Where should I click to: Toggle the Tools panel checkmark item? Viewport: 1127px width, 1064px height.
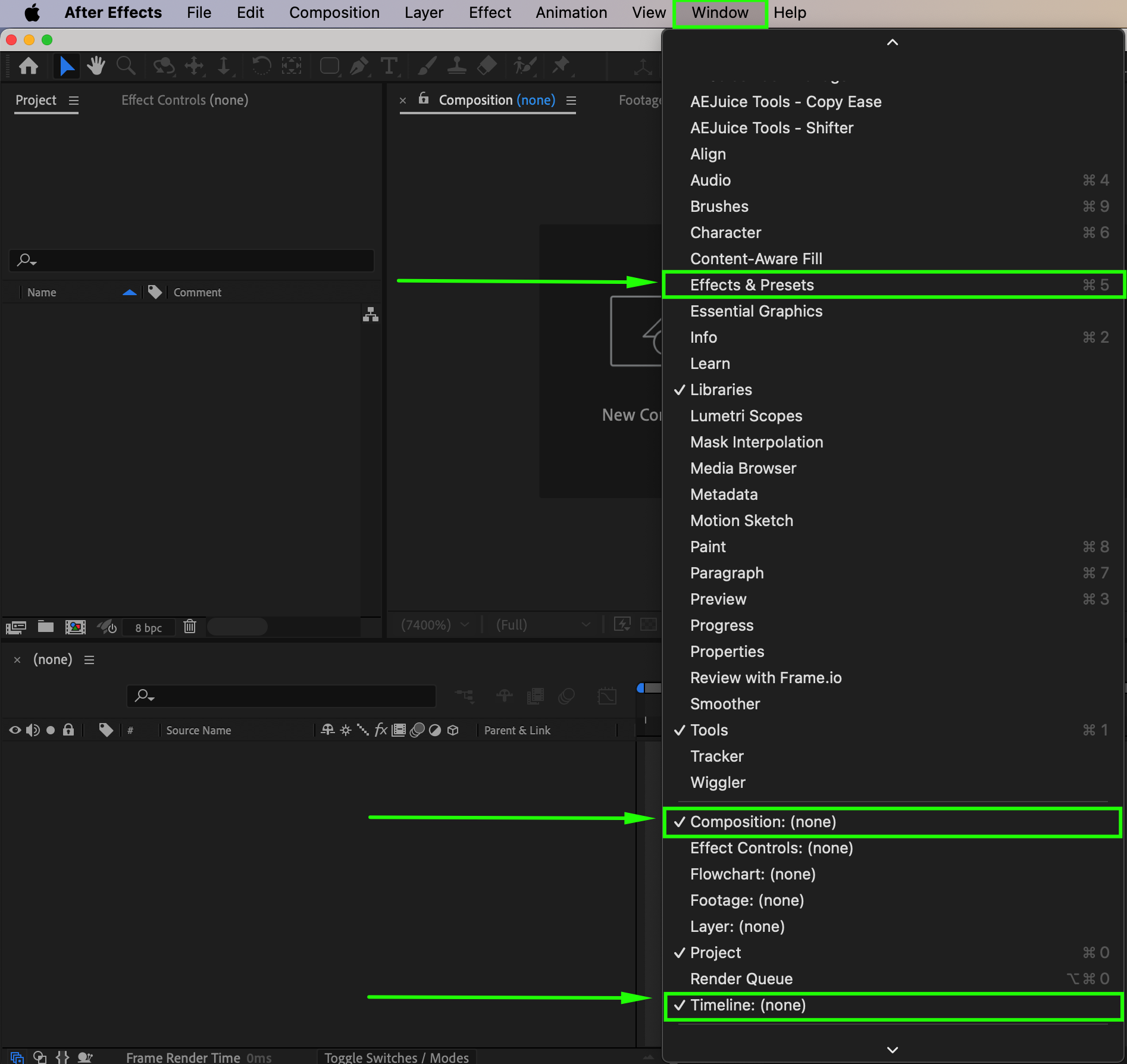(x=709, y=730)
